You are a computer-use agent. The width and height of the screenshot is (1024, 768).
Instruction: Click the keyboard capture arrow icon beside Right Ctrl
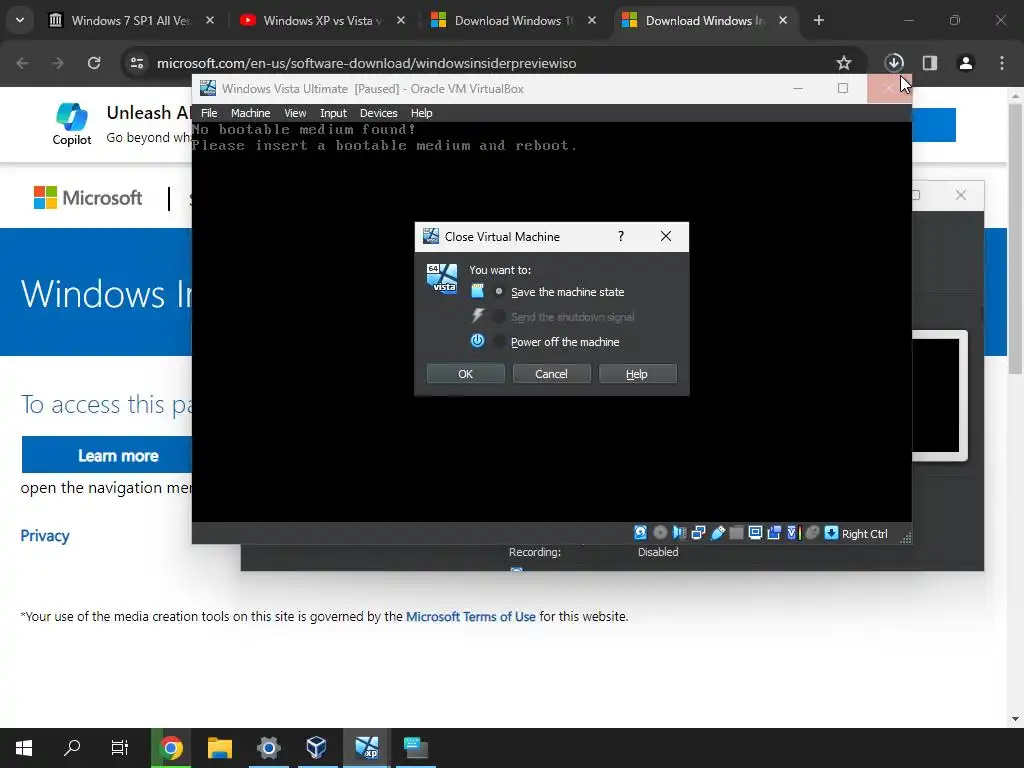point(831,533)
